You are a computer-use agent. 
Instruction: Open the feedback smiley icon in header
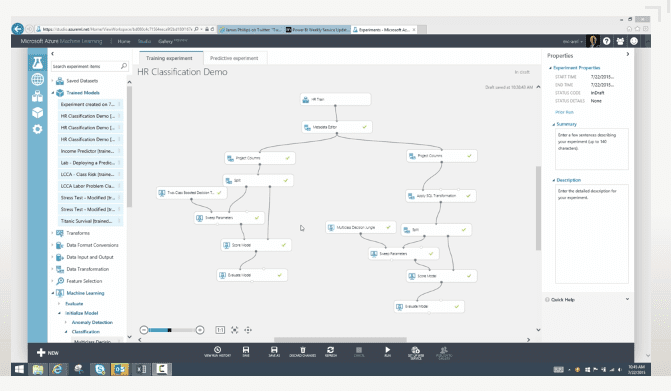click(634, 41)
